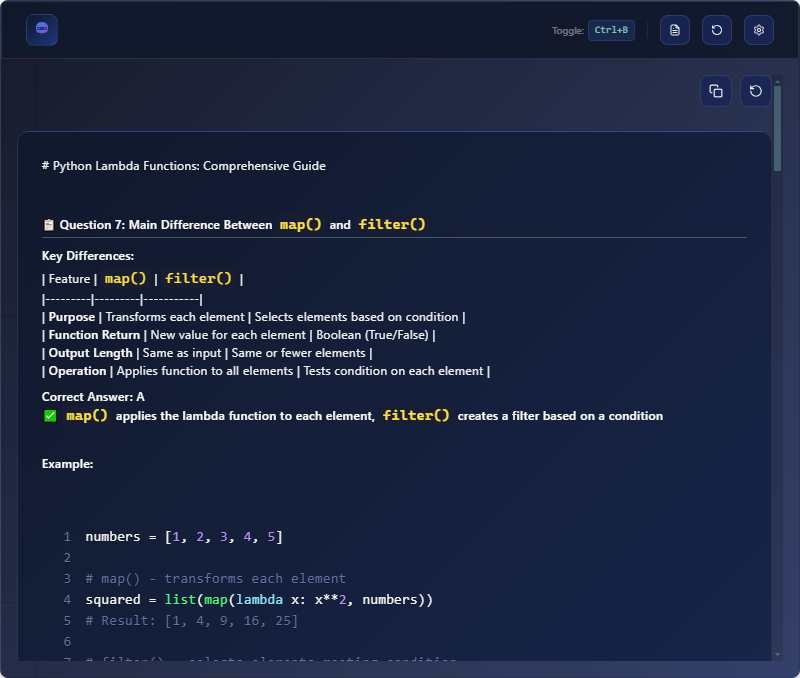Click the scrollbar up arrow
The image size is (800, 678).
click(x=778, y=82)
